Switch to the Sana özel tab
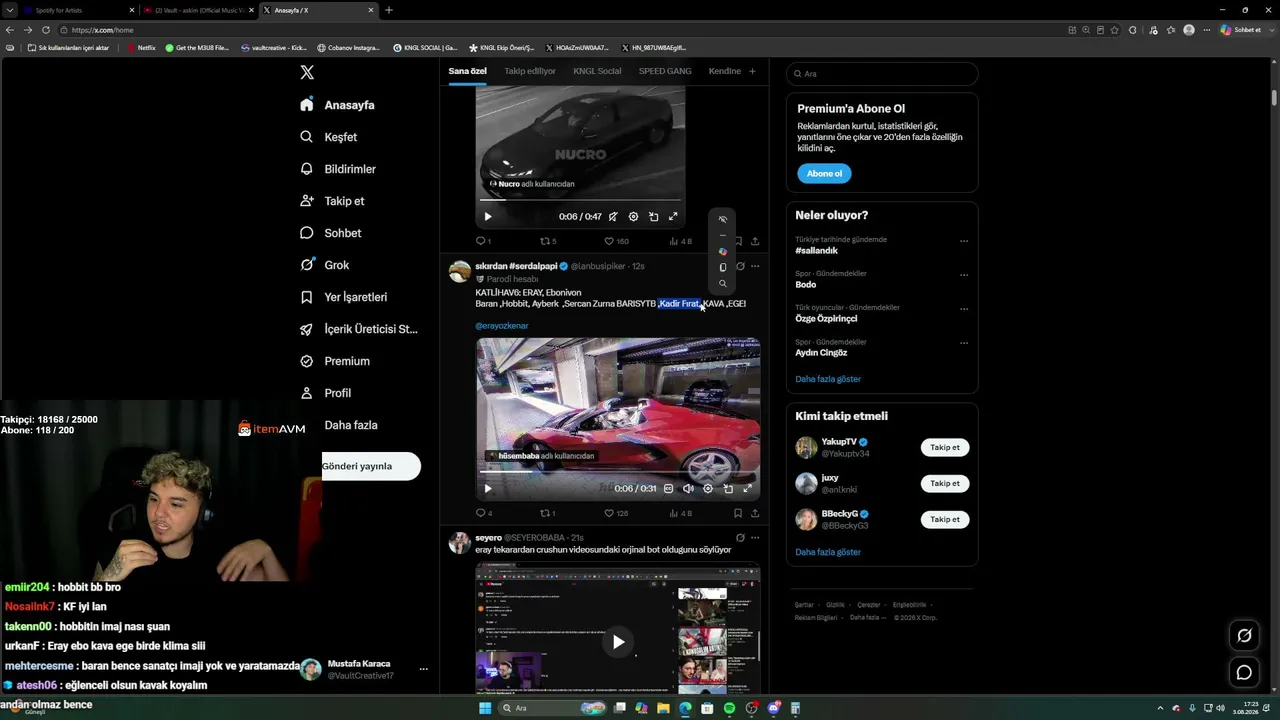 (x=467, y=71)
